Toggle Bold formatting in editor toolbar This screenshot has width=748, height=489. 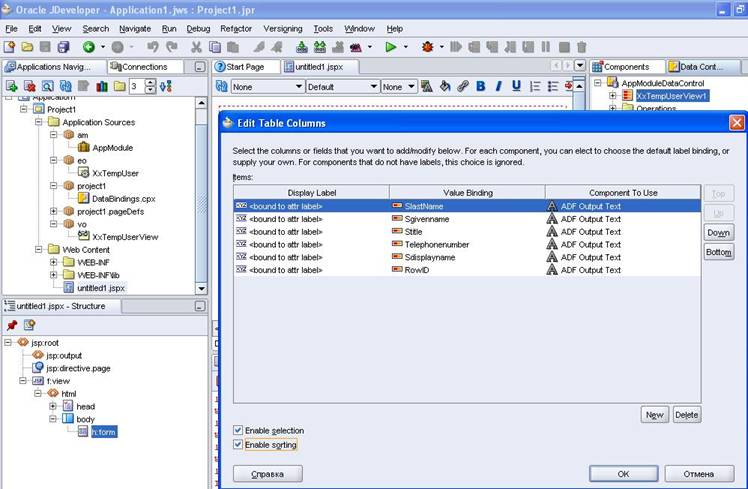point(481,86)
